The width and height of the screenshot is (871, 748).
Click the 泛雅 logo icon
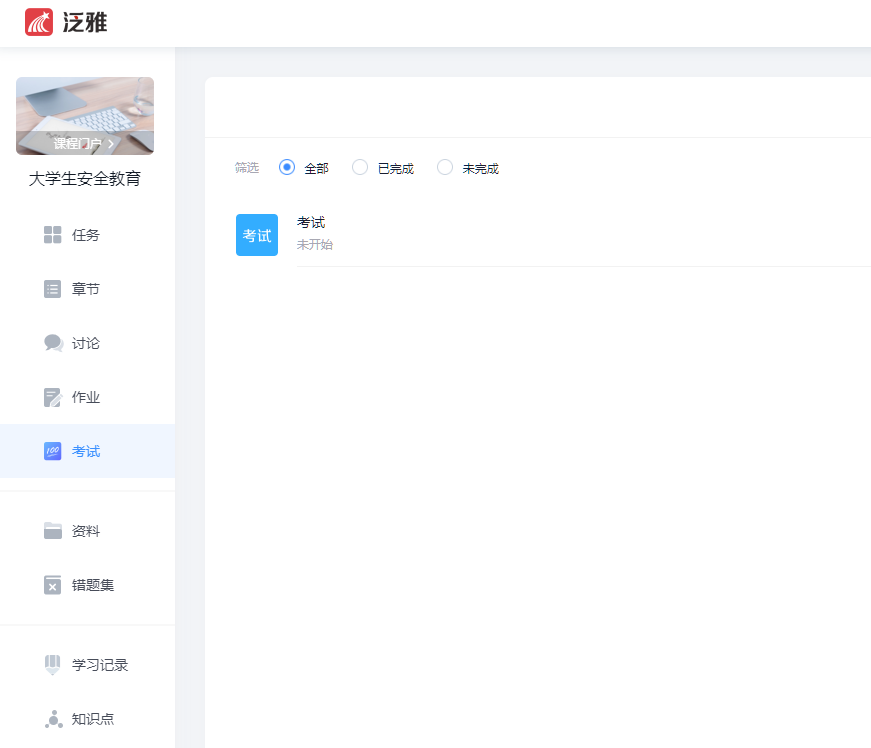coord(39,22)
